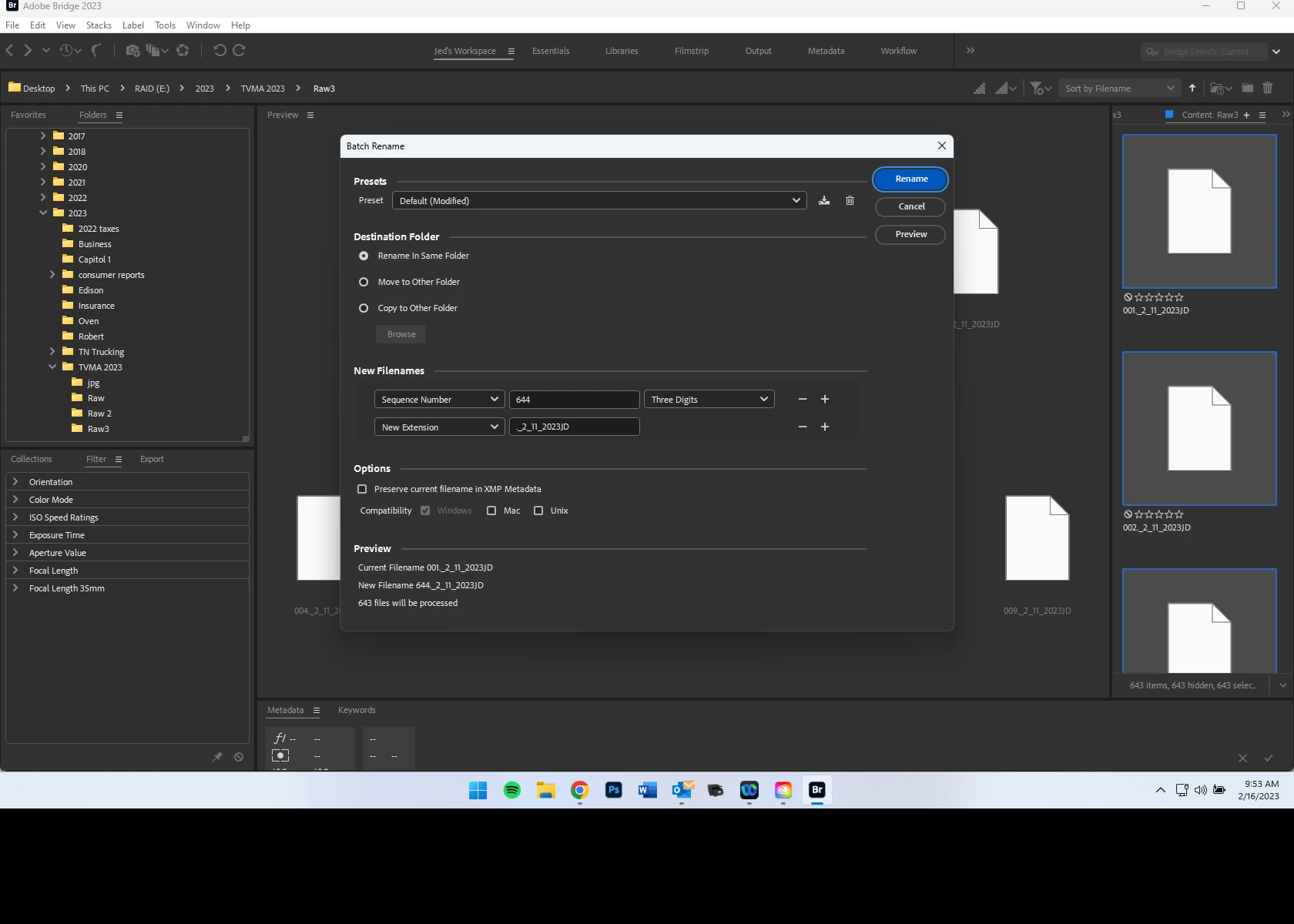Rotate 90 degrees counterclockwise
This screenshot has width=1294, height=924.
[x=220, y=51]
